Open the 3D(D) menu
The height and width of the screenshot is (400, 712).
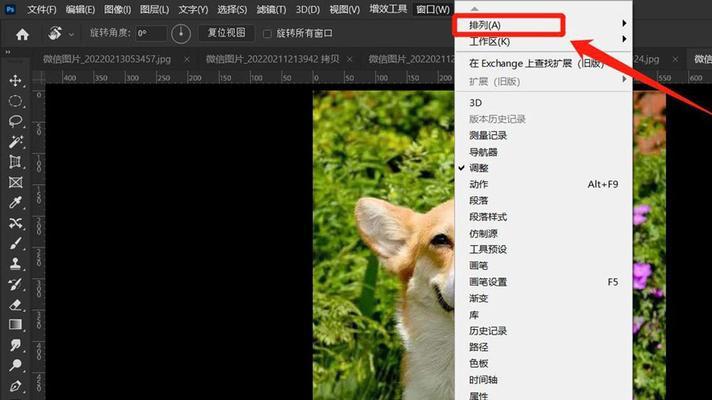click(307, 10)
